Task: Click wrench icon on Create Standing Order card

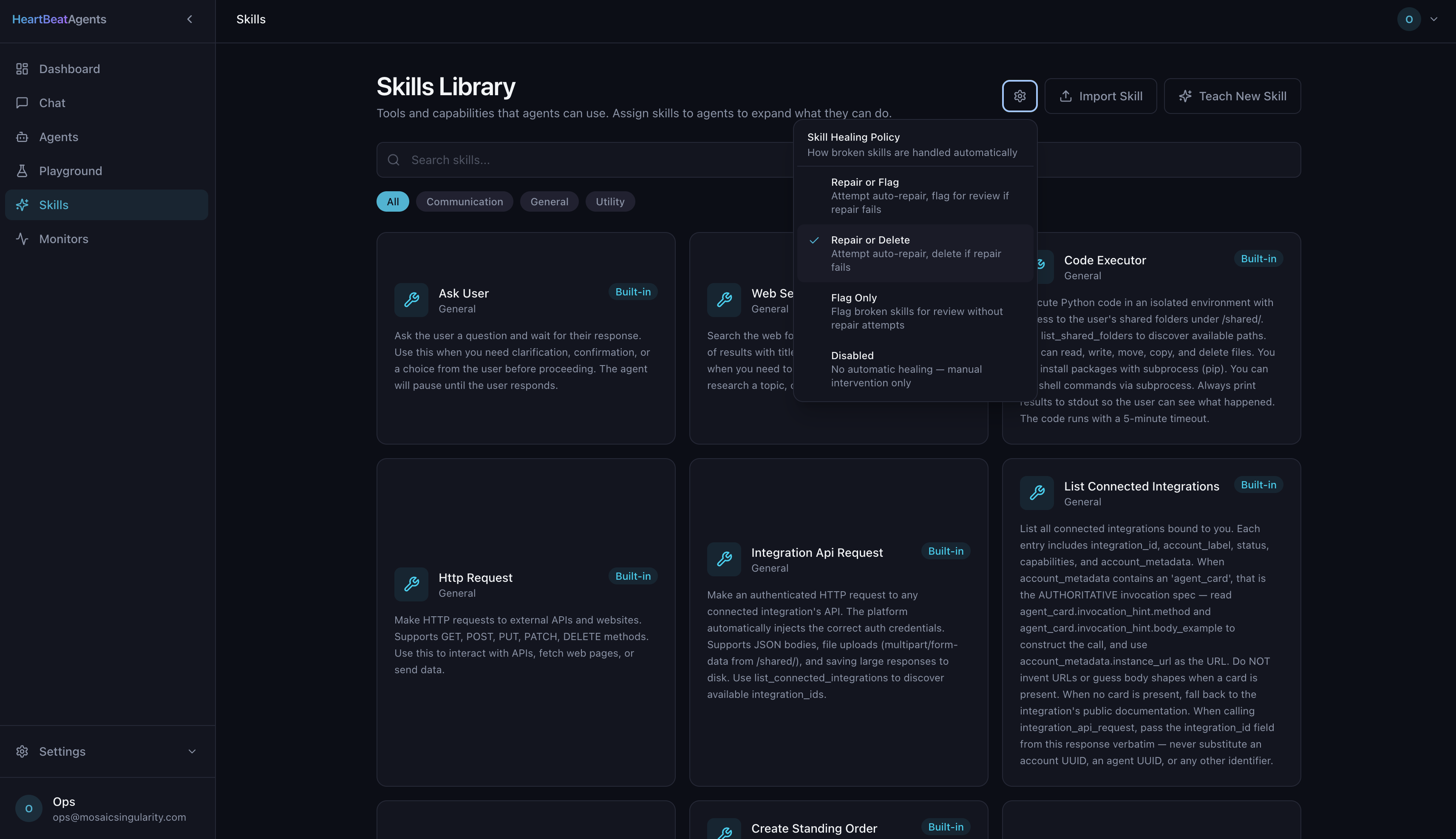Action: pyautogui.click(x=724, y=830)
